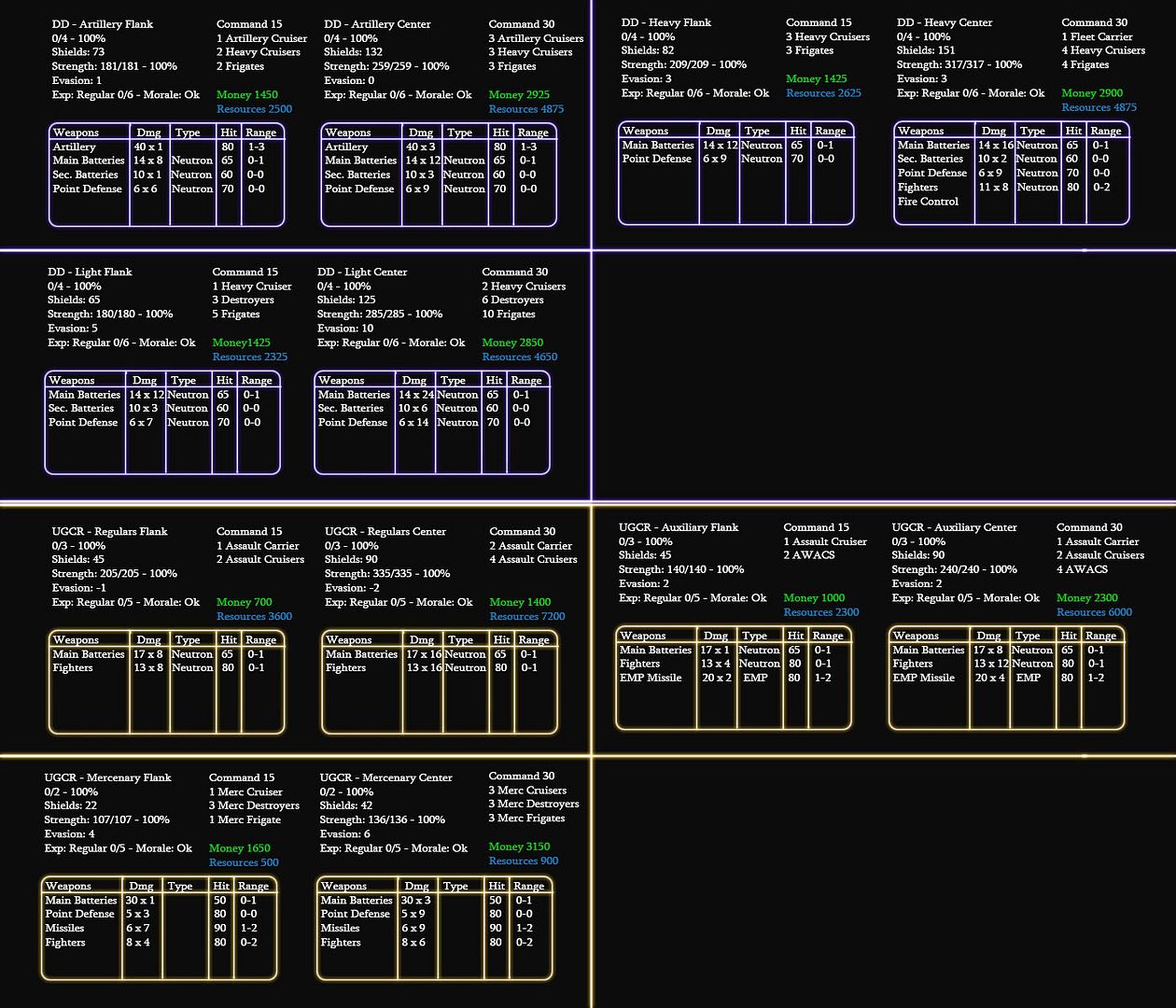
Task: Click Artillery row in Artillery Flank weapons table
Action: point(74,147)
